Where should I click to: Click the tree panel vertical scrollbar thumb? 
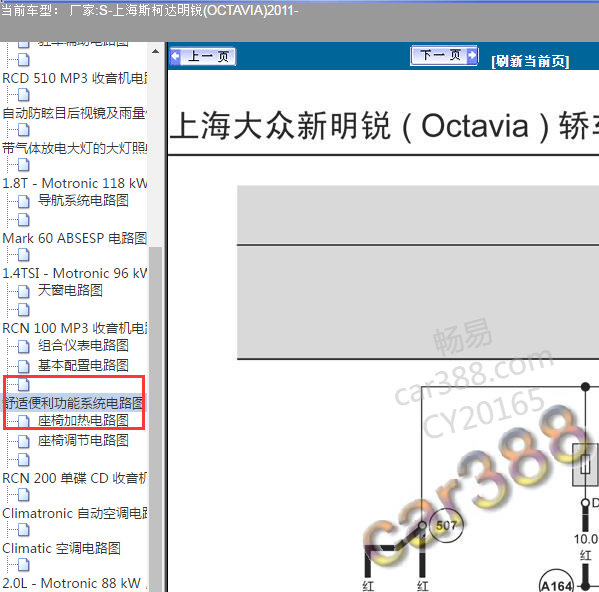pyautogui.click(x=155, y=419)
